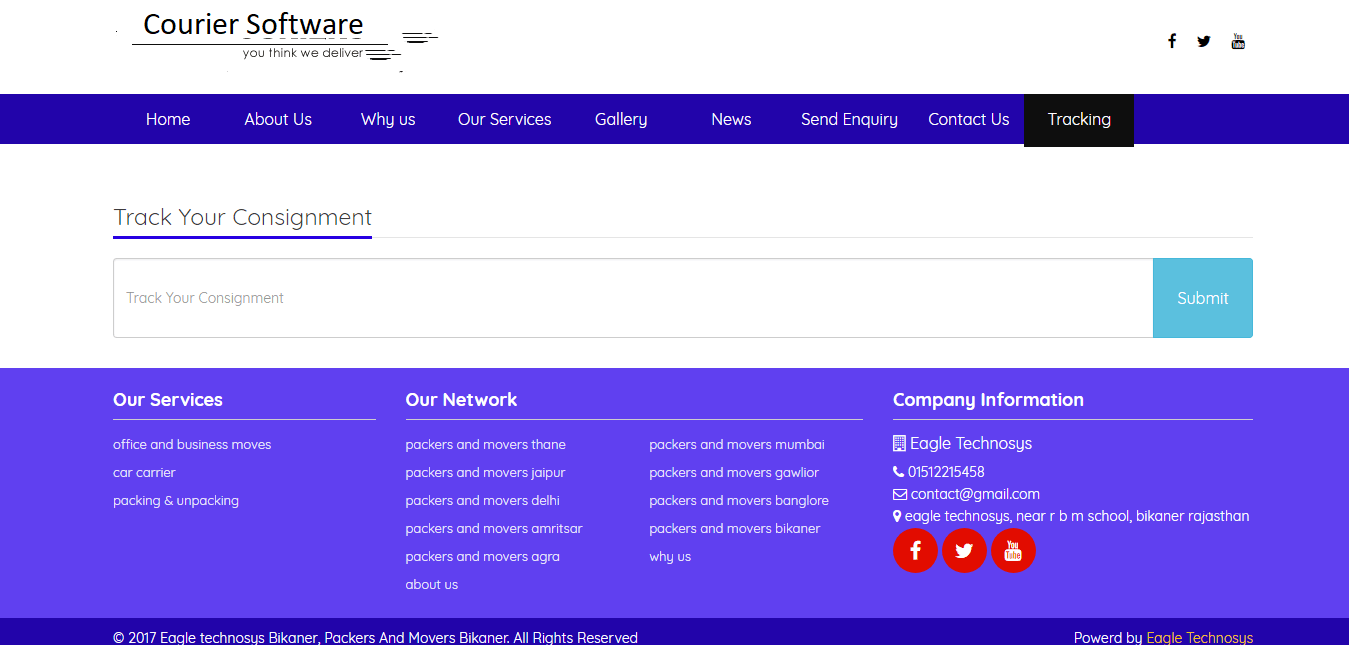Screen dimensions: 1349x645
Task: Click the Facebook icon in the header
Action: [1172, 41]
